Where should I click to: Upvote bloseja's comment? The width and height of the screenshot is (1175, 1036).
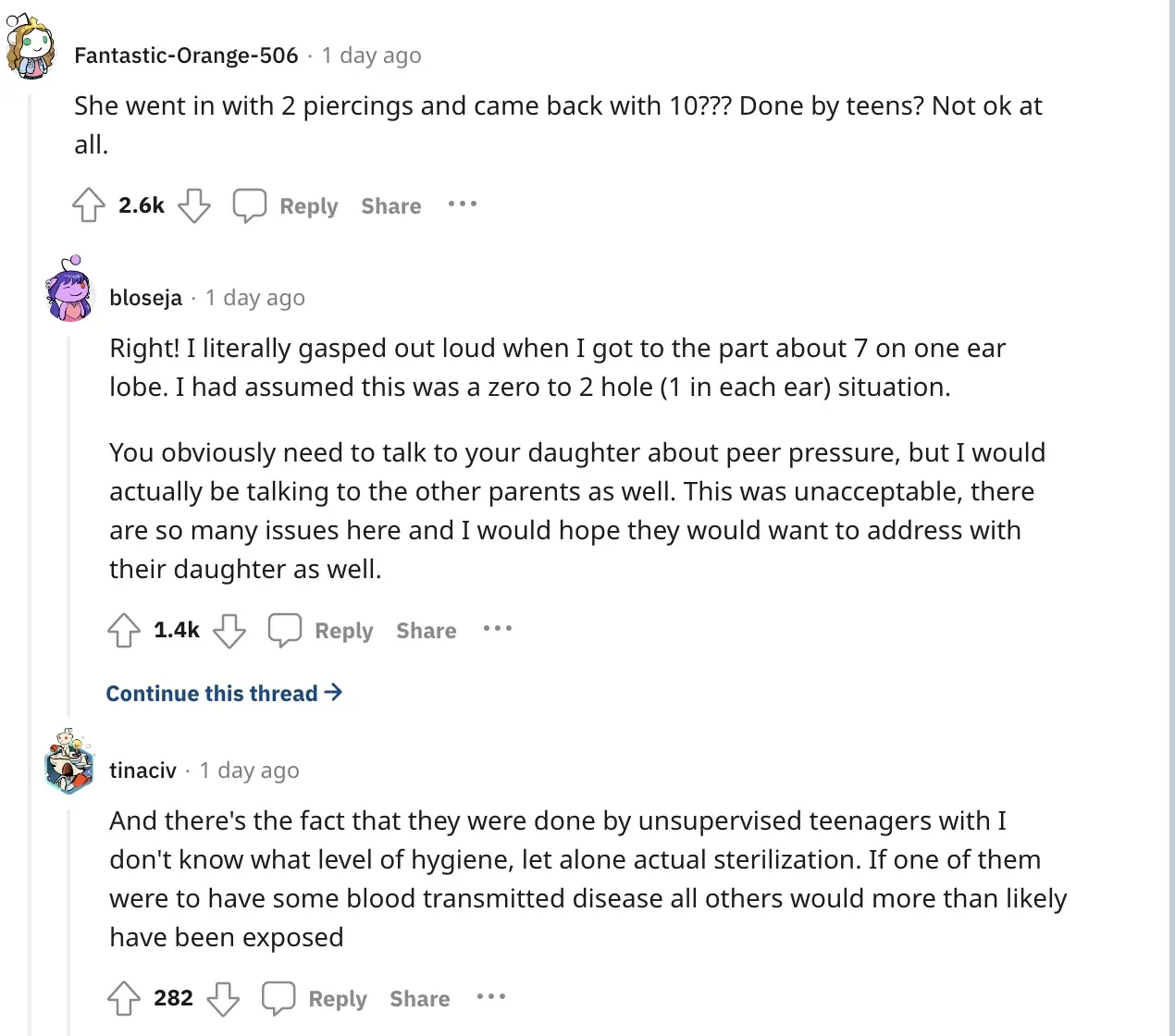click(124, 631)
